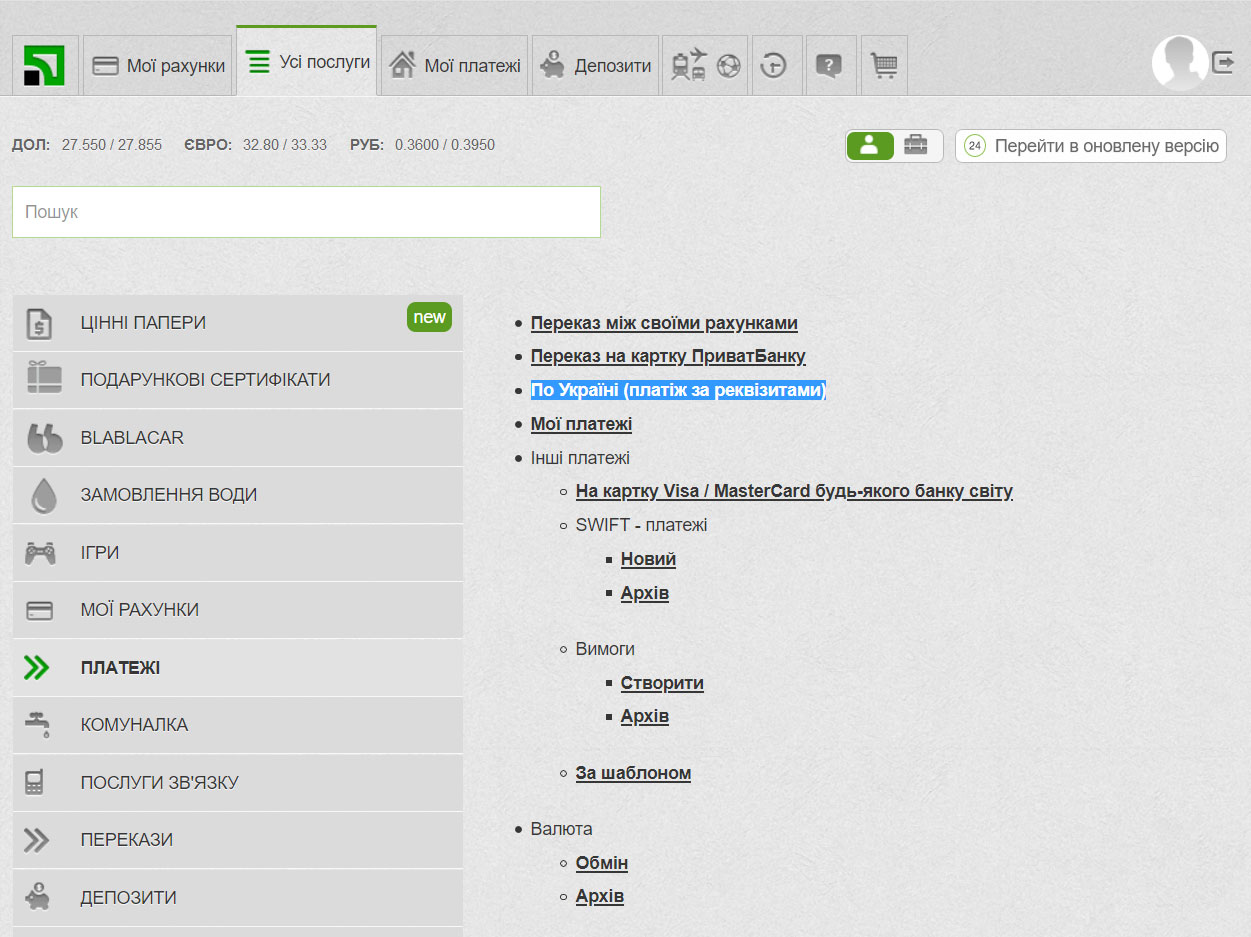
Task: Open the help question mark icon
Action: [829, 66]
